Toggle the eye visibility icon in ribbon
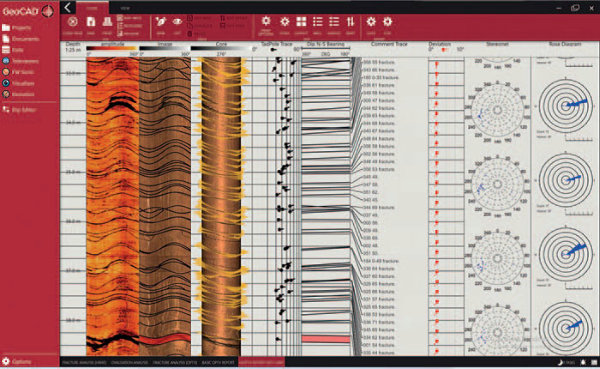Image resolution: width=600 pixels, height=369 pixels. point(177,22)
